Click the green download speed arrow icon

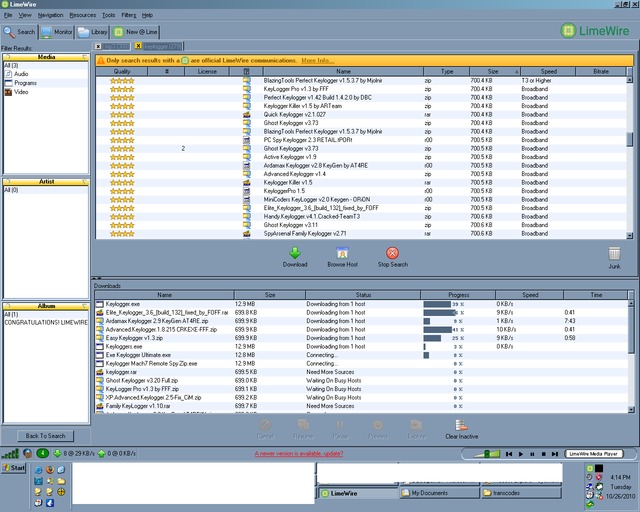[x=57, y=453]
